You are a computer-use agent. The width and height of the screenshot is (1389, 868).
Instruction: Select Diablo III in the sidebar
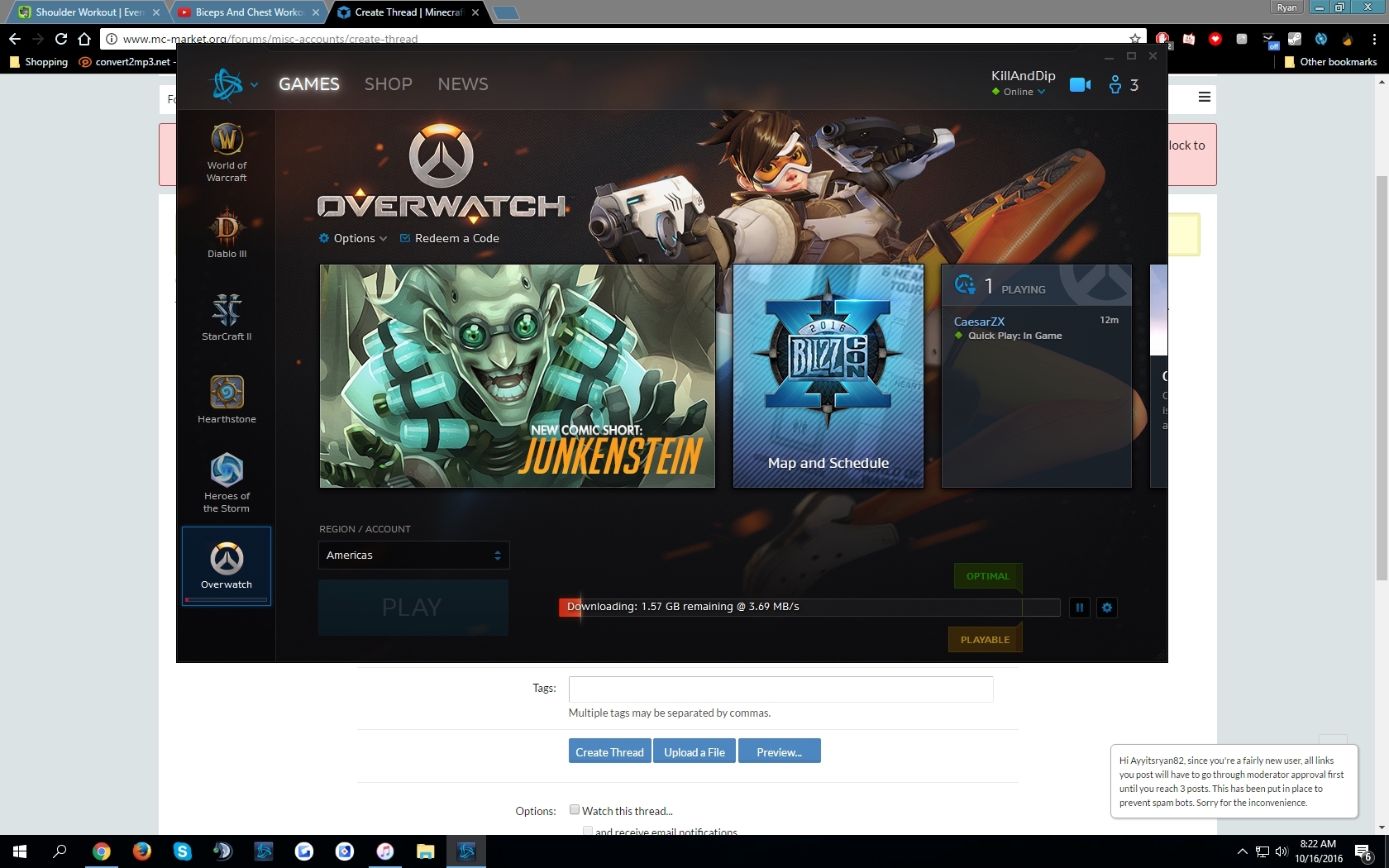tap(227, 233)
